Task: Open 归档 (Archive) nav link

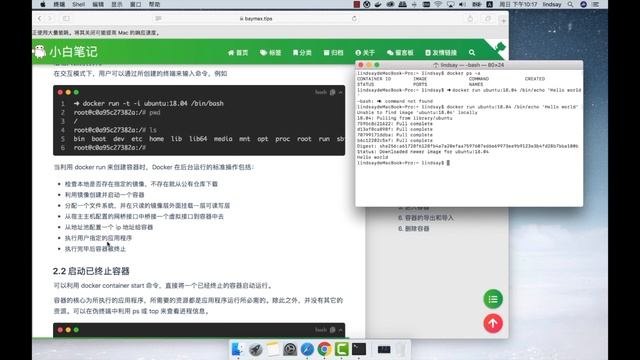Action: 333,53
